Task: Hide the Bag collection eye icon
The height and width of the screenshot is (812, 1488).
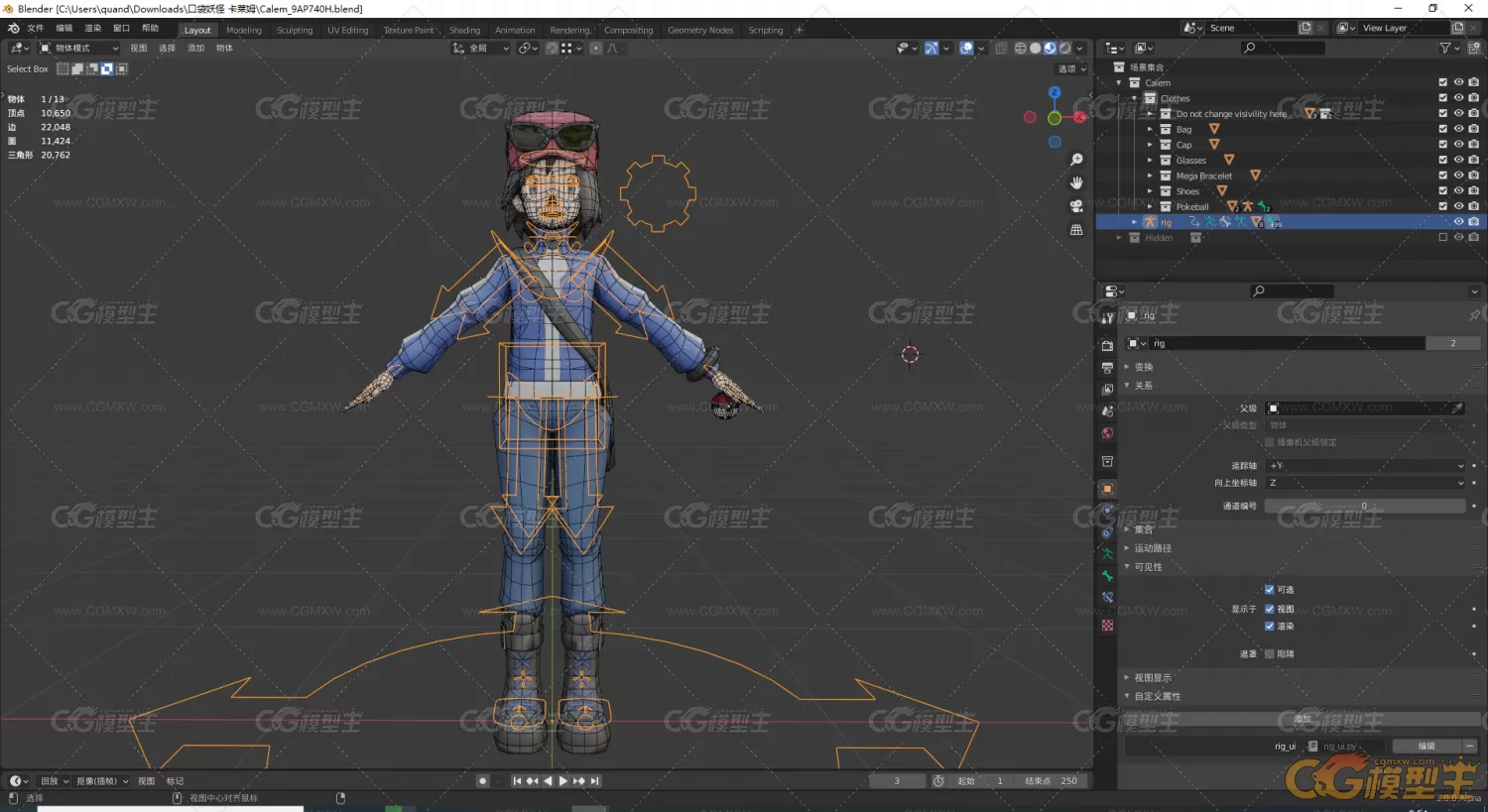Action: pyautogui.click(x=1458, y=129)
